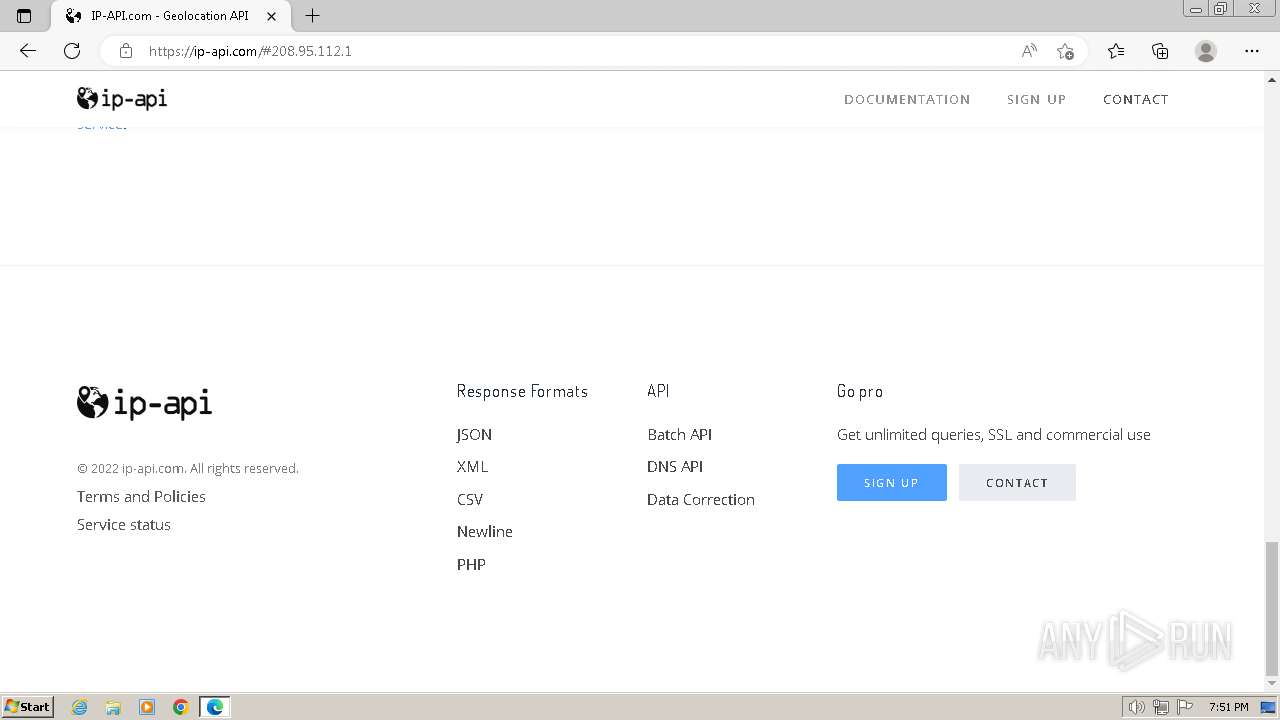Viewport: 1280px width, 720px height.
Task: Add this page to favorites (star plus icon)
Action: tap(1065, 51)
